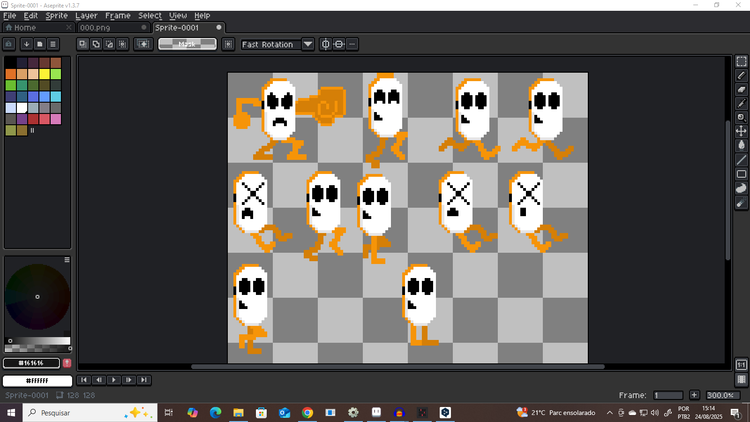Screen dimensions: 750x422
Task: Choose Intersect selection mode
Action: point(123,44)
